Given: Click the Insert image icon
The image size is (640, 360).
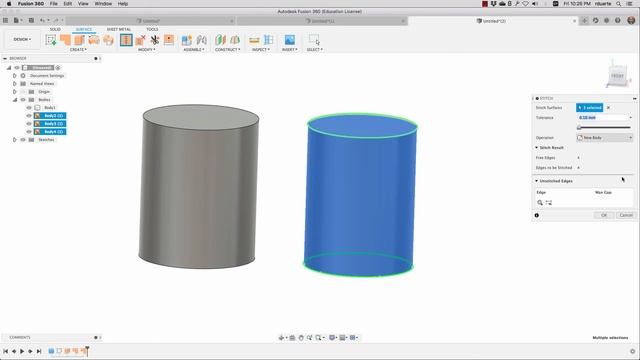Looking at the screenshot, I should pos(289,40).
